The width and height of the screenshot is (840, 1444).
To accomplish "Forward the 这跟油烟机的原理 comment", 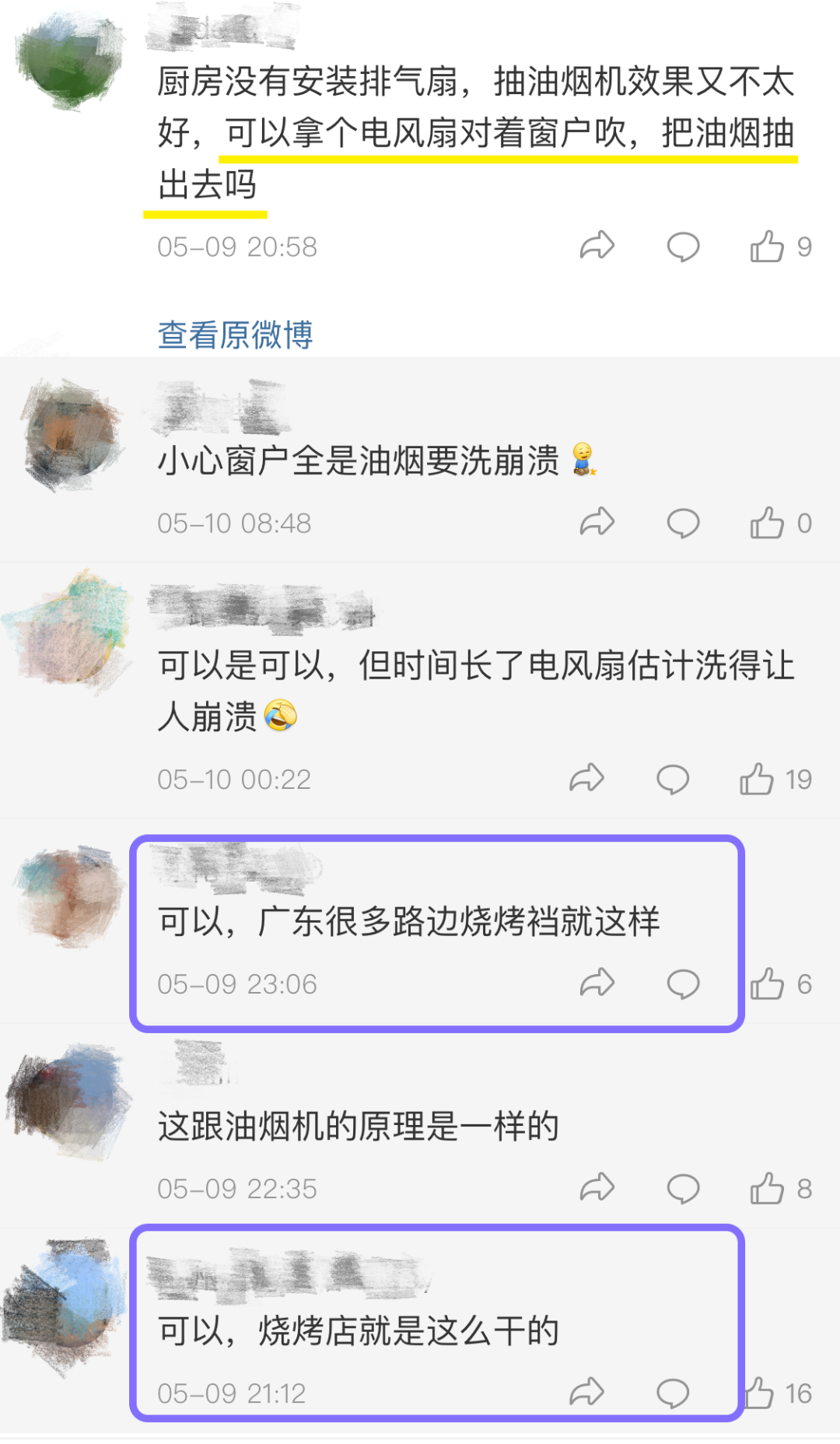I will click(597, 1188).
